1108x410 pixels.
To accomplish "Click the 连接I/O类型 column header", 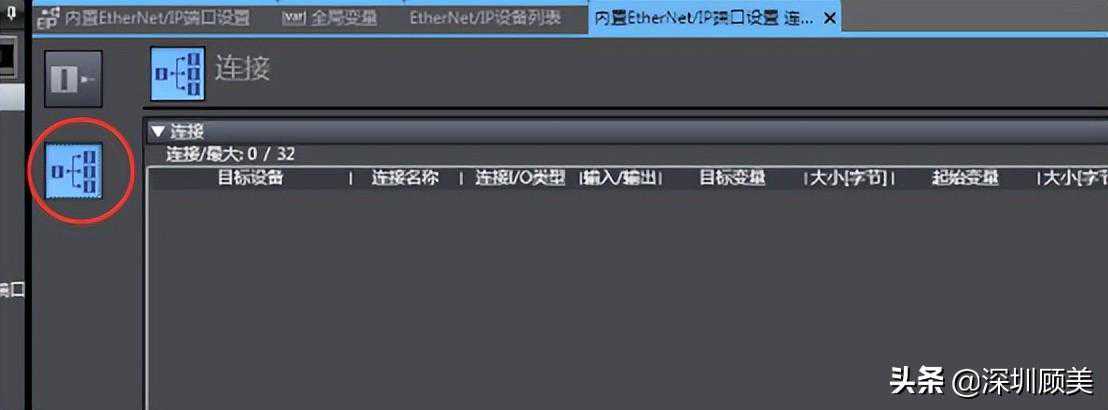I will click(521, 178).
